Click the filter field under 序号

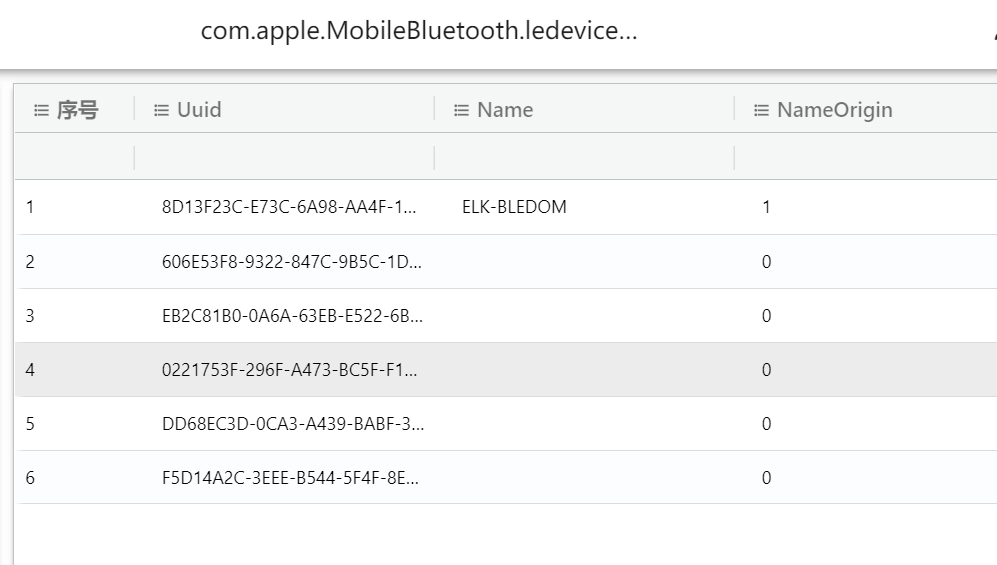pos(75,157)
